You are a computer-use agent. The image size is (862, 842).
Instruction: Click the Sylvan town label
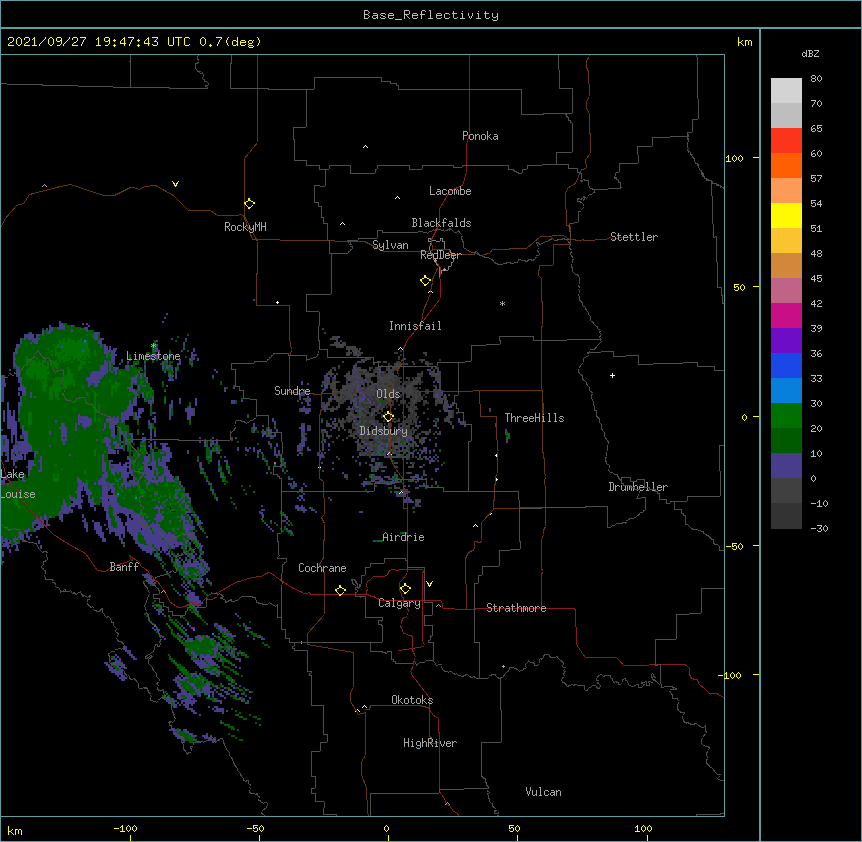[x=390, y=245]
